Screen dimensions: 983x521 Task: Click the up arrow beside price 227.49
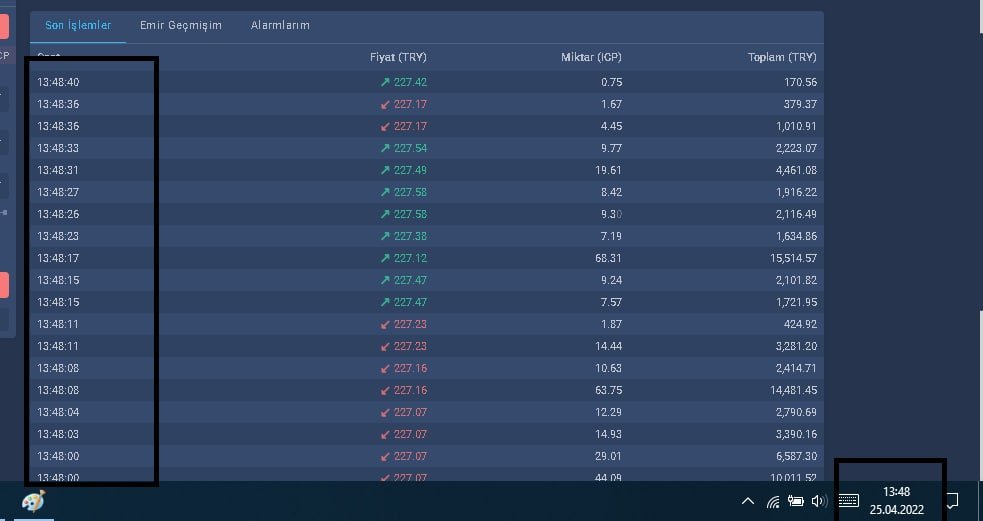pyautogui.click(x=385, y=170)
